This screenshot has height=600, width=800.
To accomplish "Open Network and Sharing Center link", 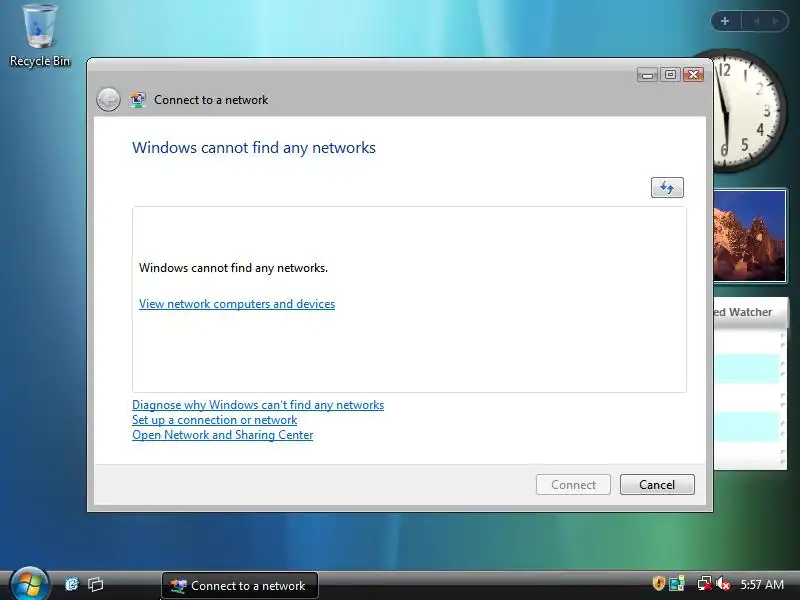I will [x=222, y=435].
